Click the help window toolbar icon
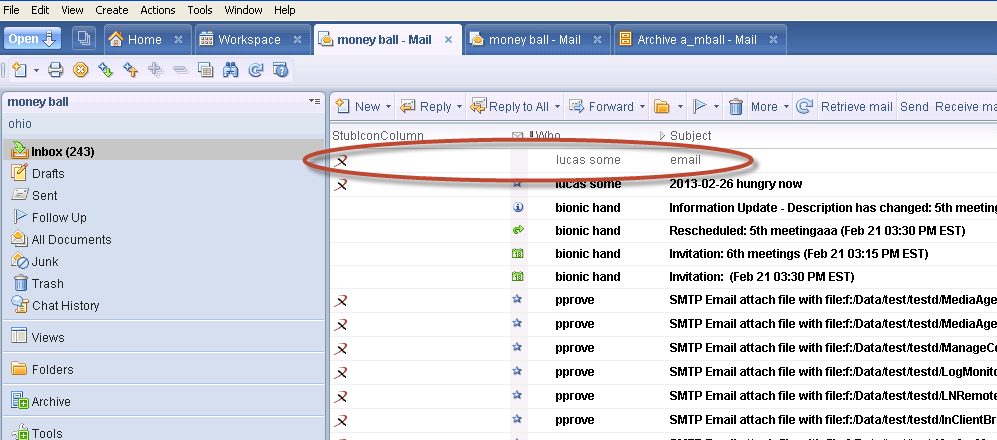 tap(280, 70)
